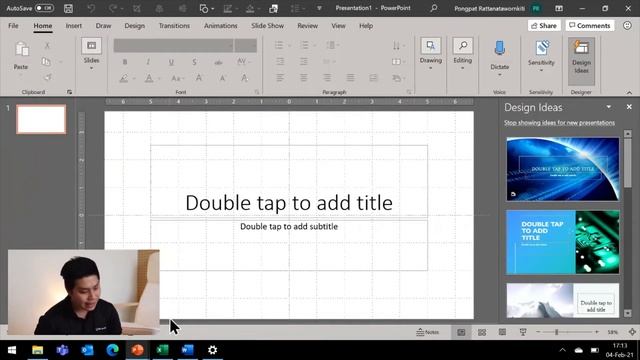Apply Italic formatting
The width and height of the screenshot is (640, 360).
click(148, 62)
